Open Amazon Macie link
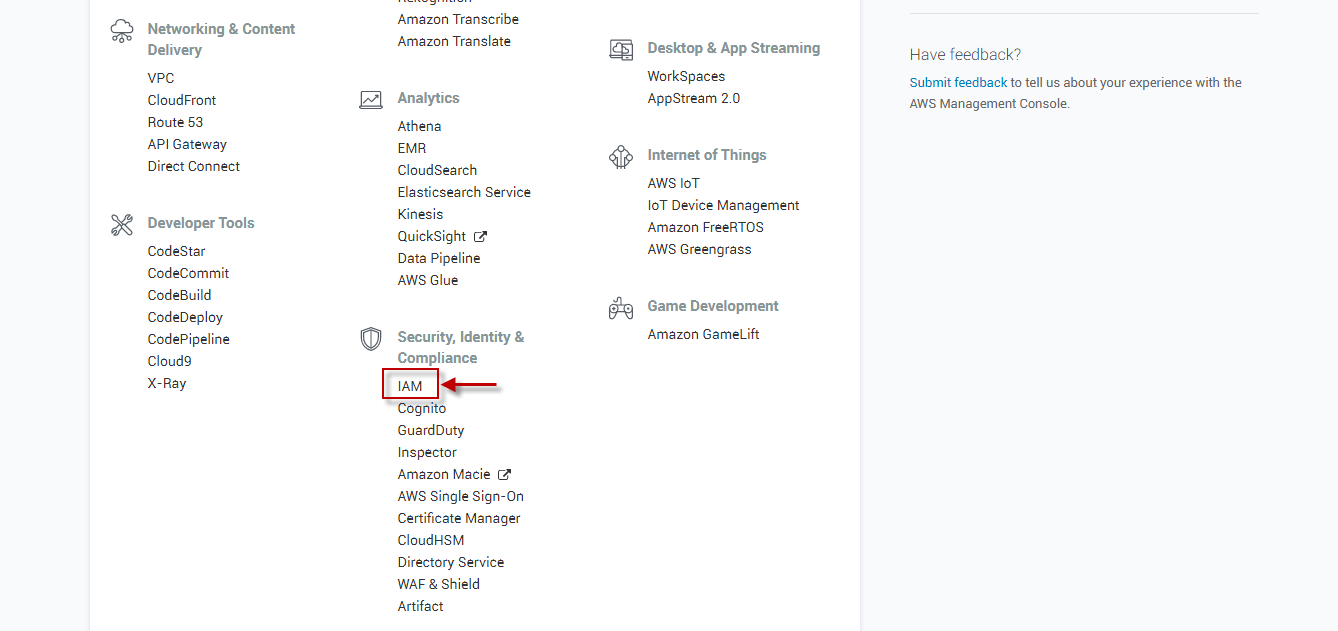 coord(444,474)
